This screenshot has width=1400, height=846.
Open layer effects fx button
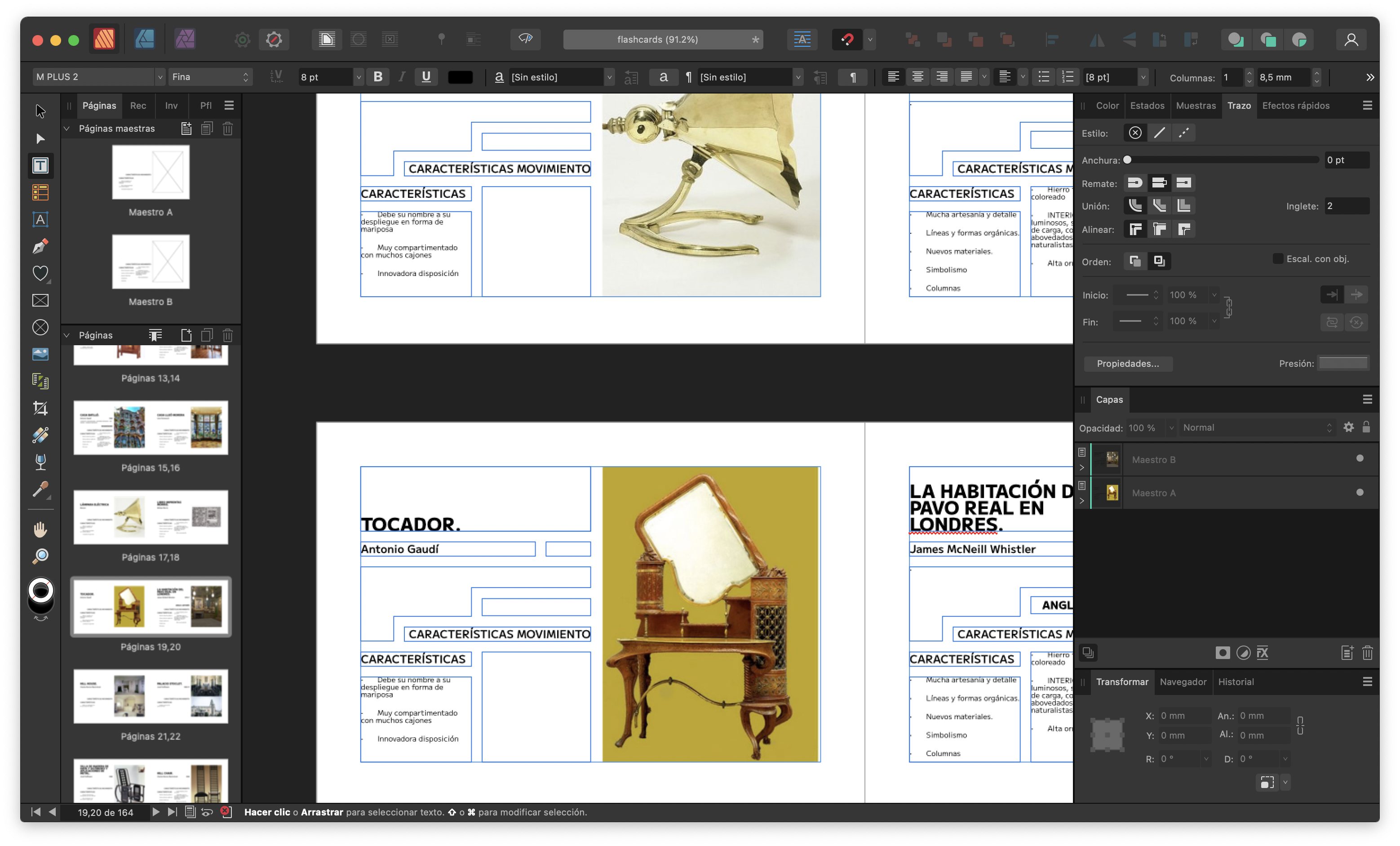(1263, 653)
